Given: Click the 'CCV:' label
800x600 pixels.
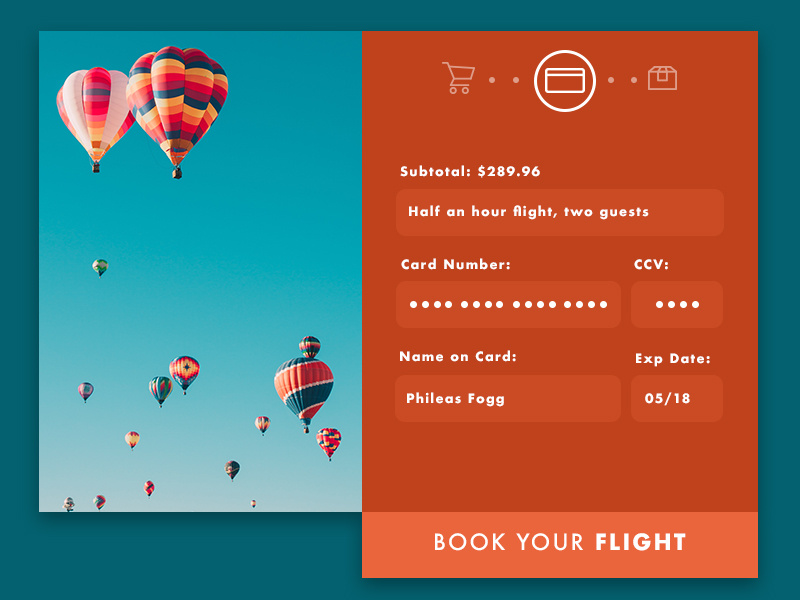Looking at the screenshot, I should (651, 265).
